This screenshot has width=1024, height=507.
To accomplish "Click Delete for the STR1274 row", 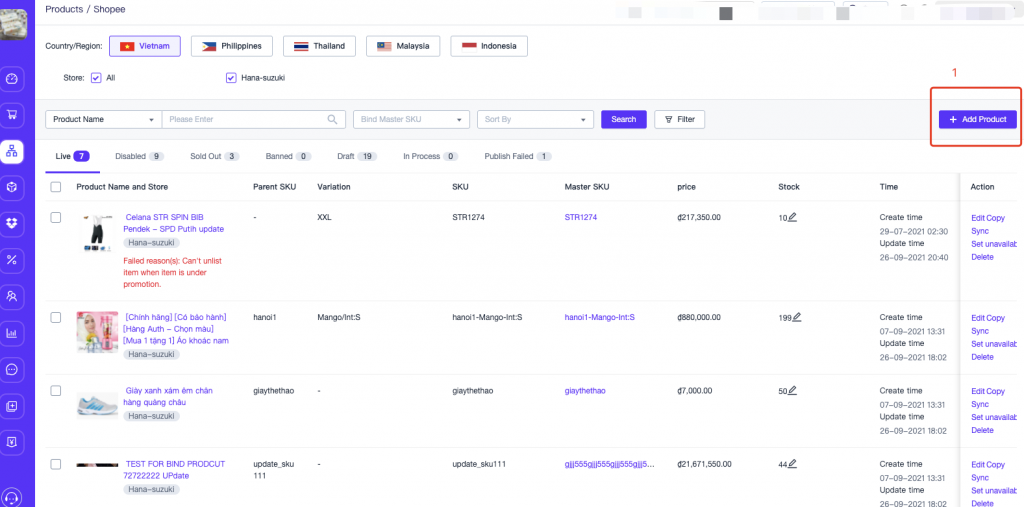I will [x=982, y=257].
